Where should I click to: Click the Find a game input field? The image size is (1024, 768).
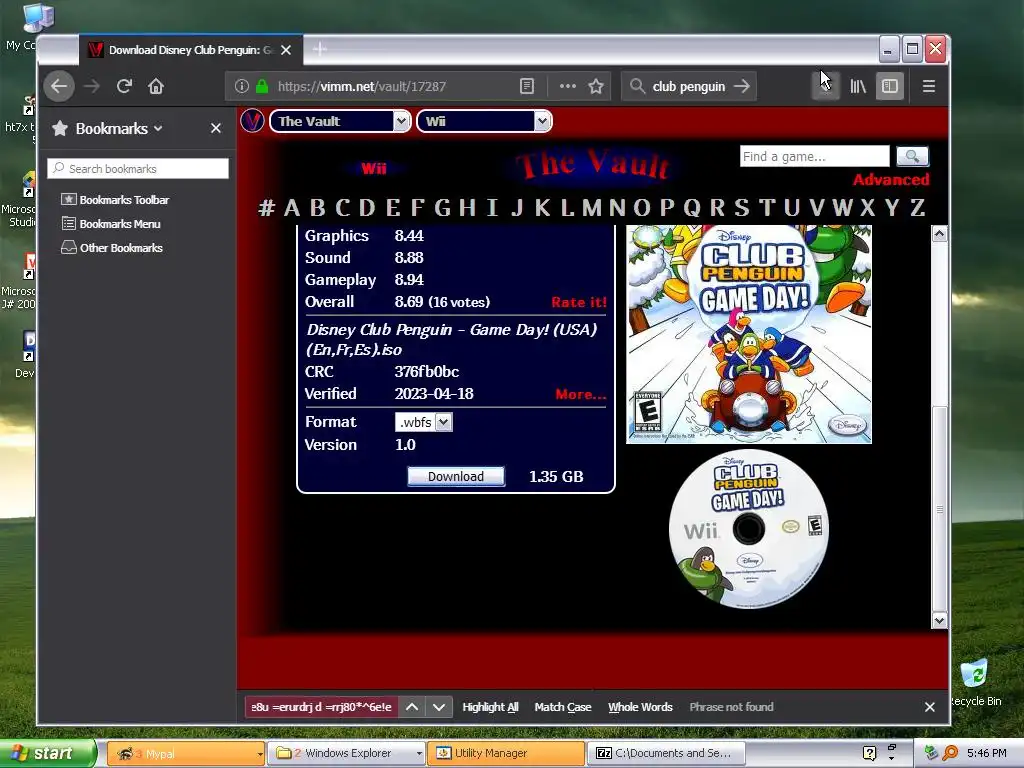coord(814,156)
